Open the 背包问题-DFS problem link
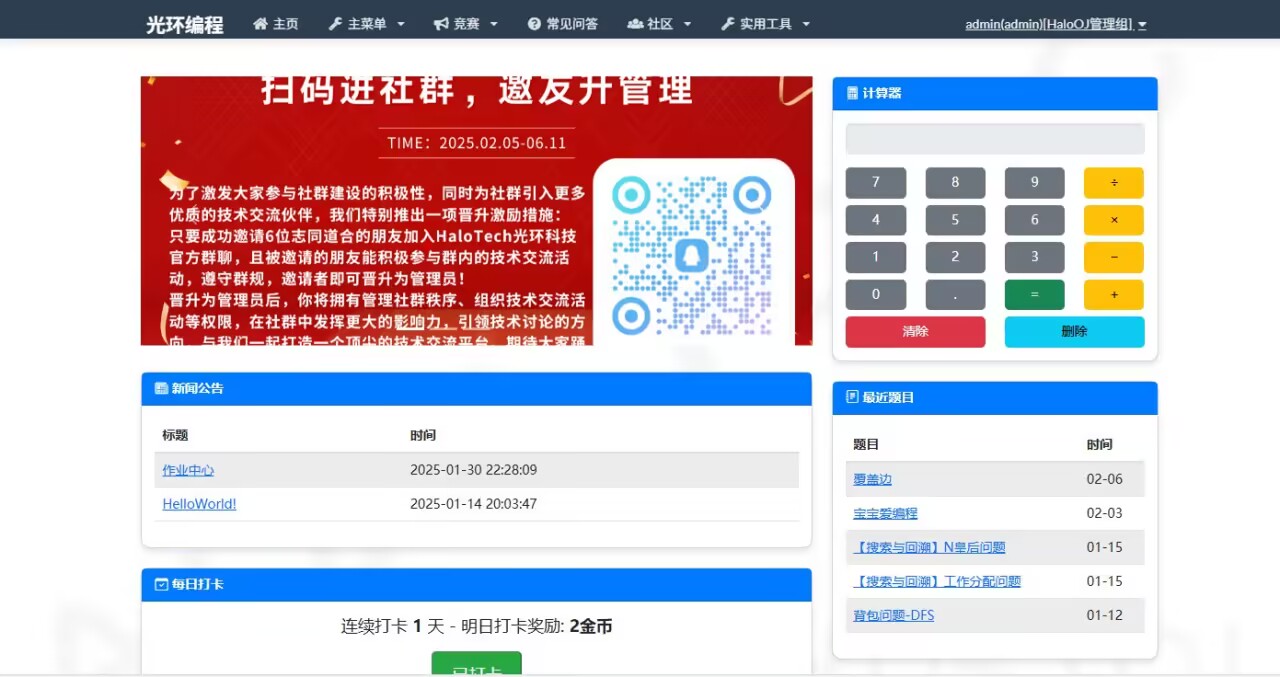 coord(894,615)
